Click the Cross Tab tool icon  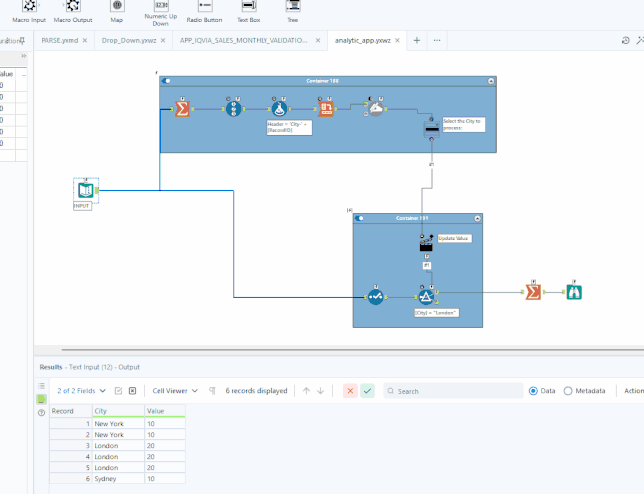click(326, 109)
